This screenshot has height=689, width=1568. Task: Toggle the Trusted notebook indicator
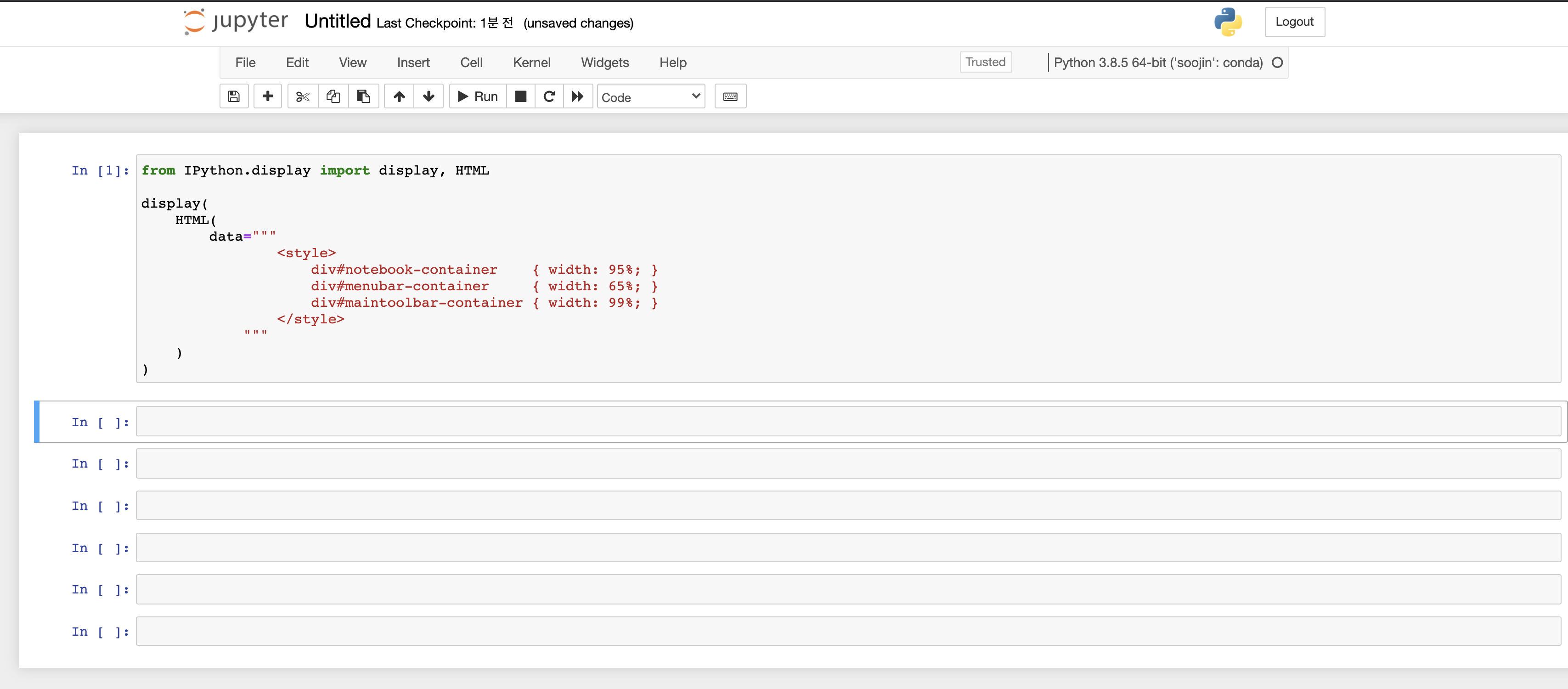coord(985,62)
